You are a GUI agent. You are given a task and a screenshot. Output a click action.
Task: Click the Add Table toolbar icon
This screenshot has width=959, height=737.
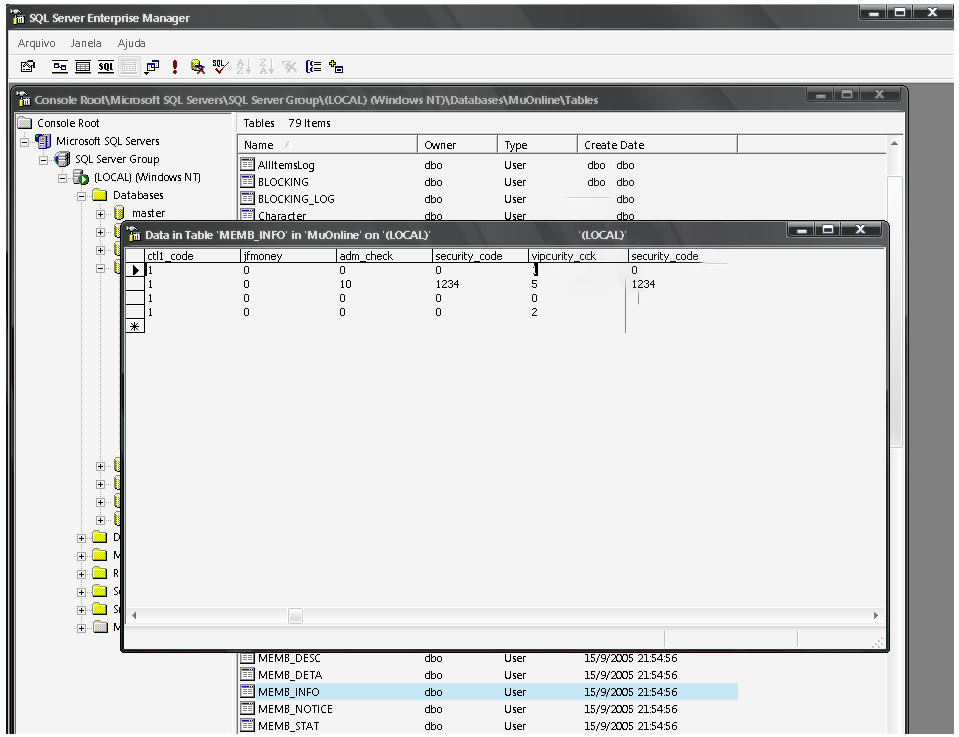(336, 67)
